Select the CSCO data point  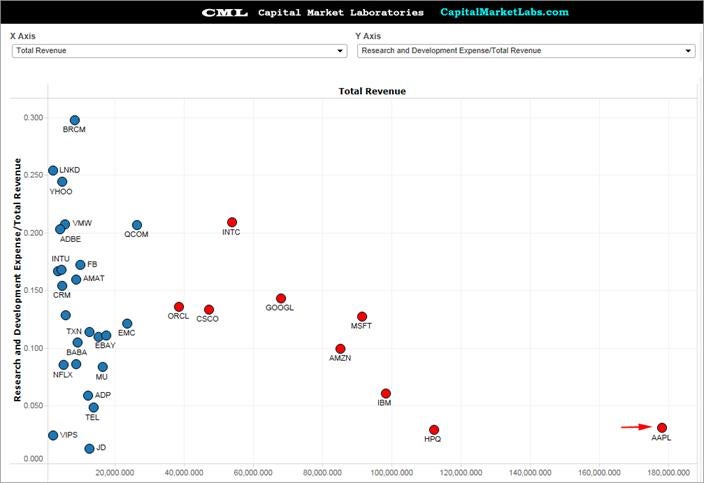[209, 310]
